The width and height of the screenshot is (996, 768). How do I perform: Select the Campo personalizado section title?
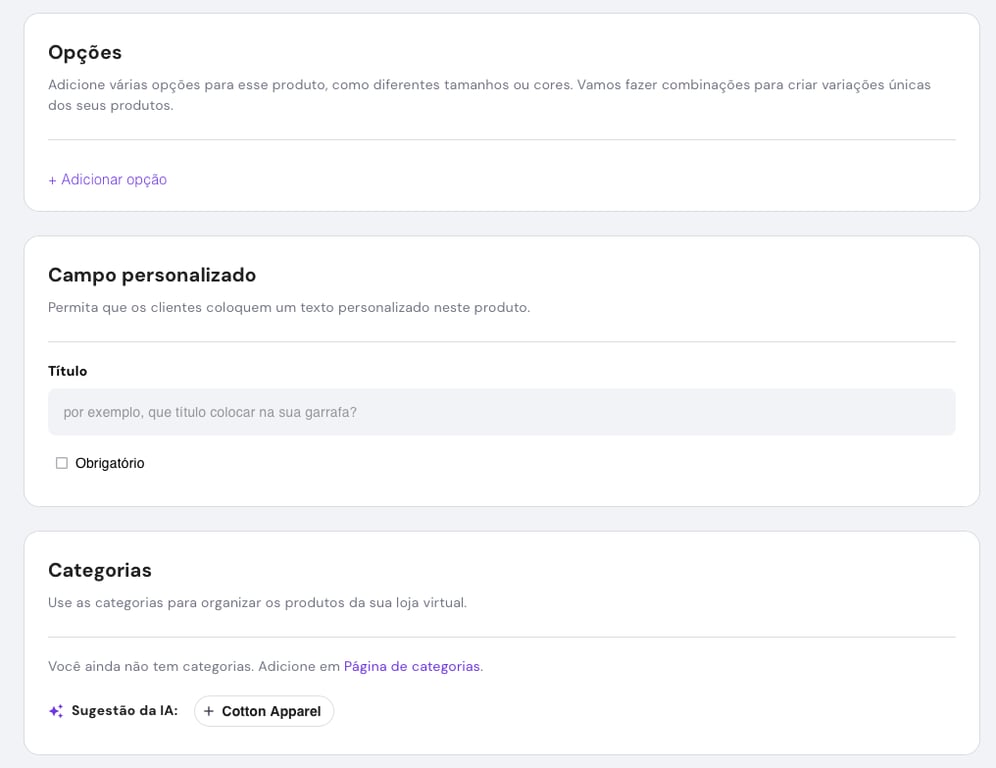[152, 275]
